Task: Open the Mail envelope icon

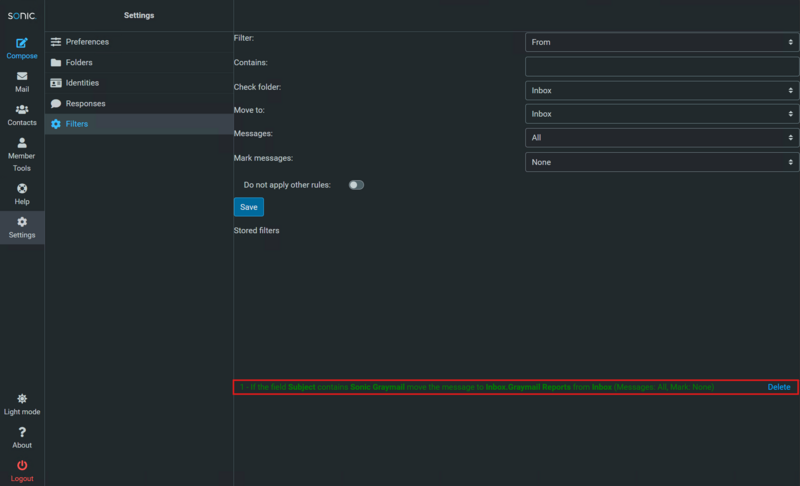Action: tap(22, 77)
